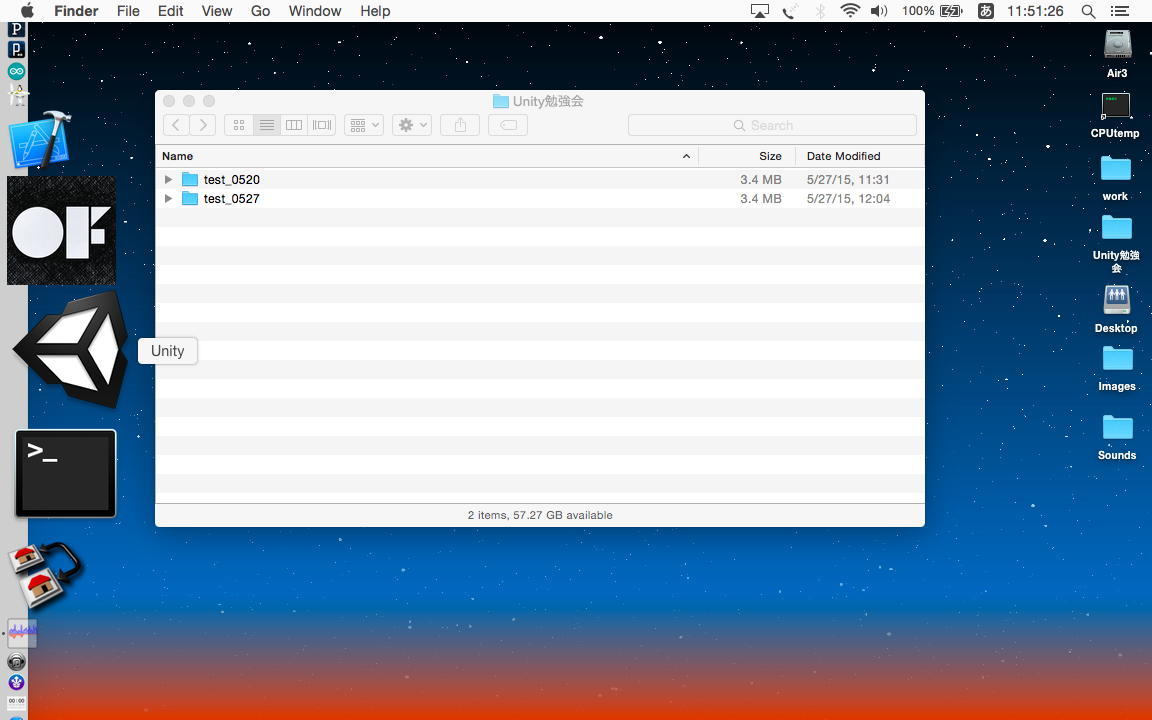Open the Wi-Fi status menu
The image size is (1152, 720).
[x=850, y=11]
